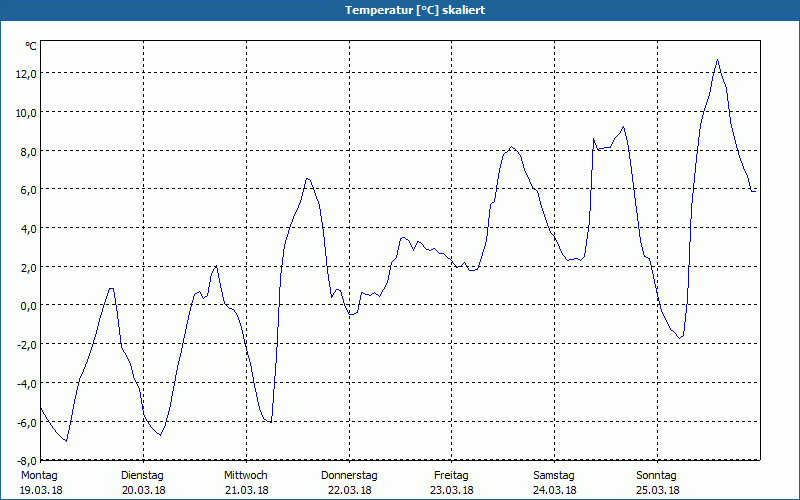
Task: Click the Dienstag day label
Action: pos(142,476)
